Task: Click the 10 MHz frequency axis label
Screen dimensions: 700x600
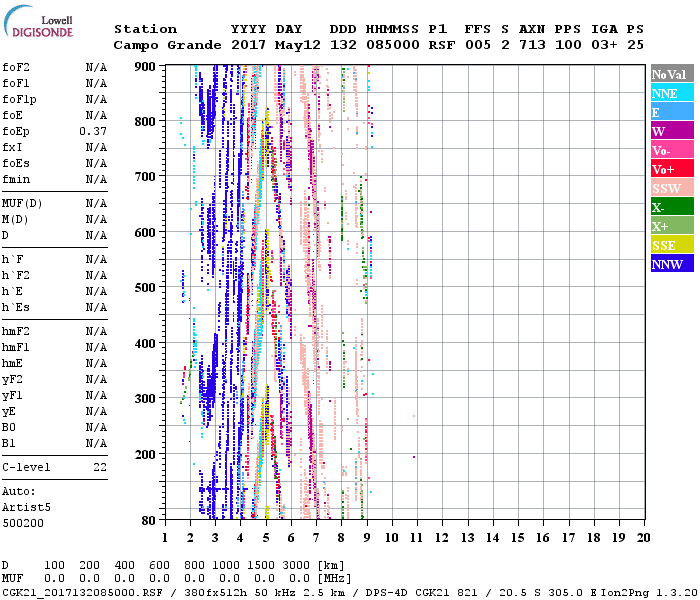Action: (x=392, y=538)
